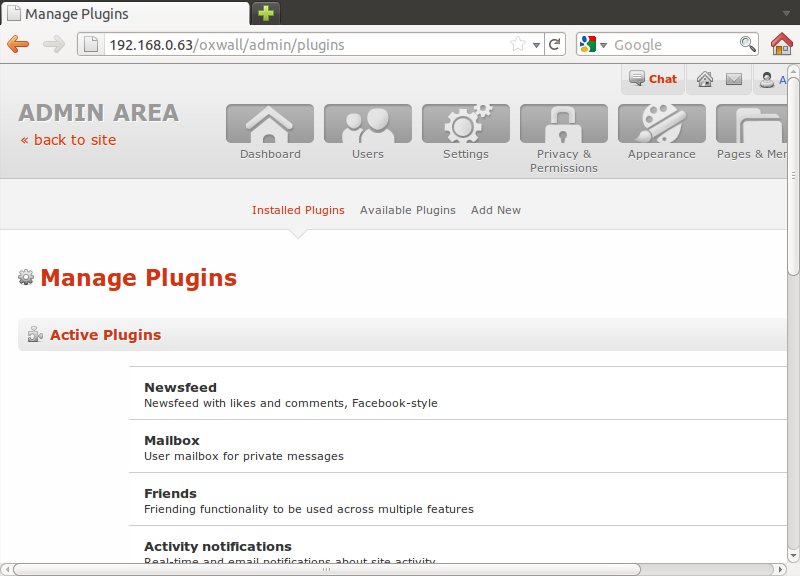Viewport: 800px width, 576px height.
Task: Click the mailbox envelope icon
Action: click(x=733, y=80)
